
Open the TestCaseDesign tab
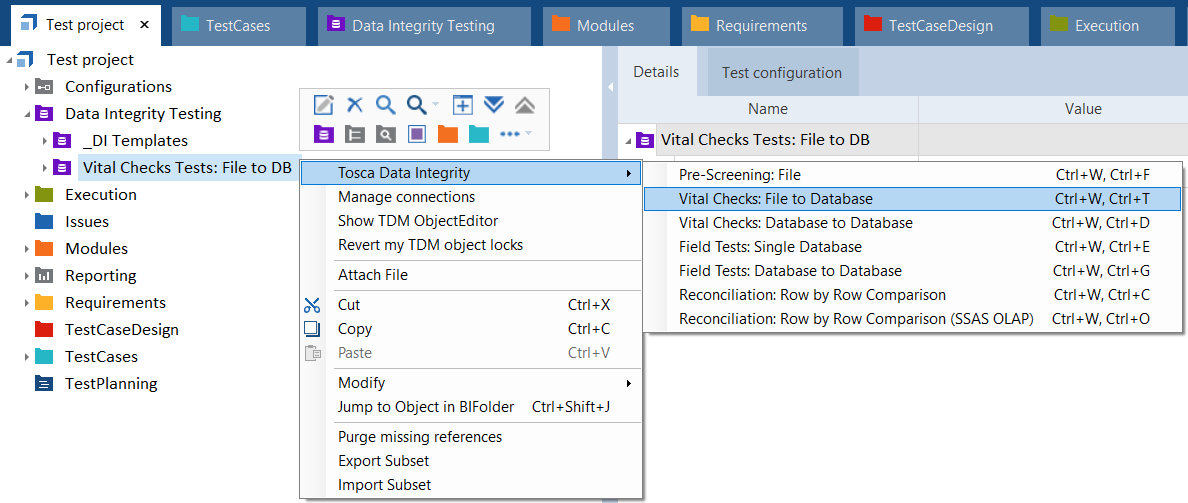click(x=940, y=25)
